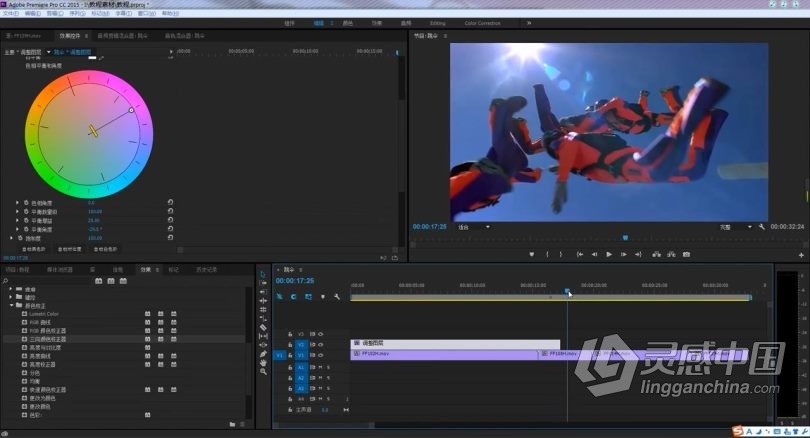Toggle lock on V3 track
The image size is (810, 438).
click(290, 334)
